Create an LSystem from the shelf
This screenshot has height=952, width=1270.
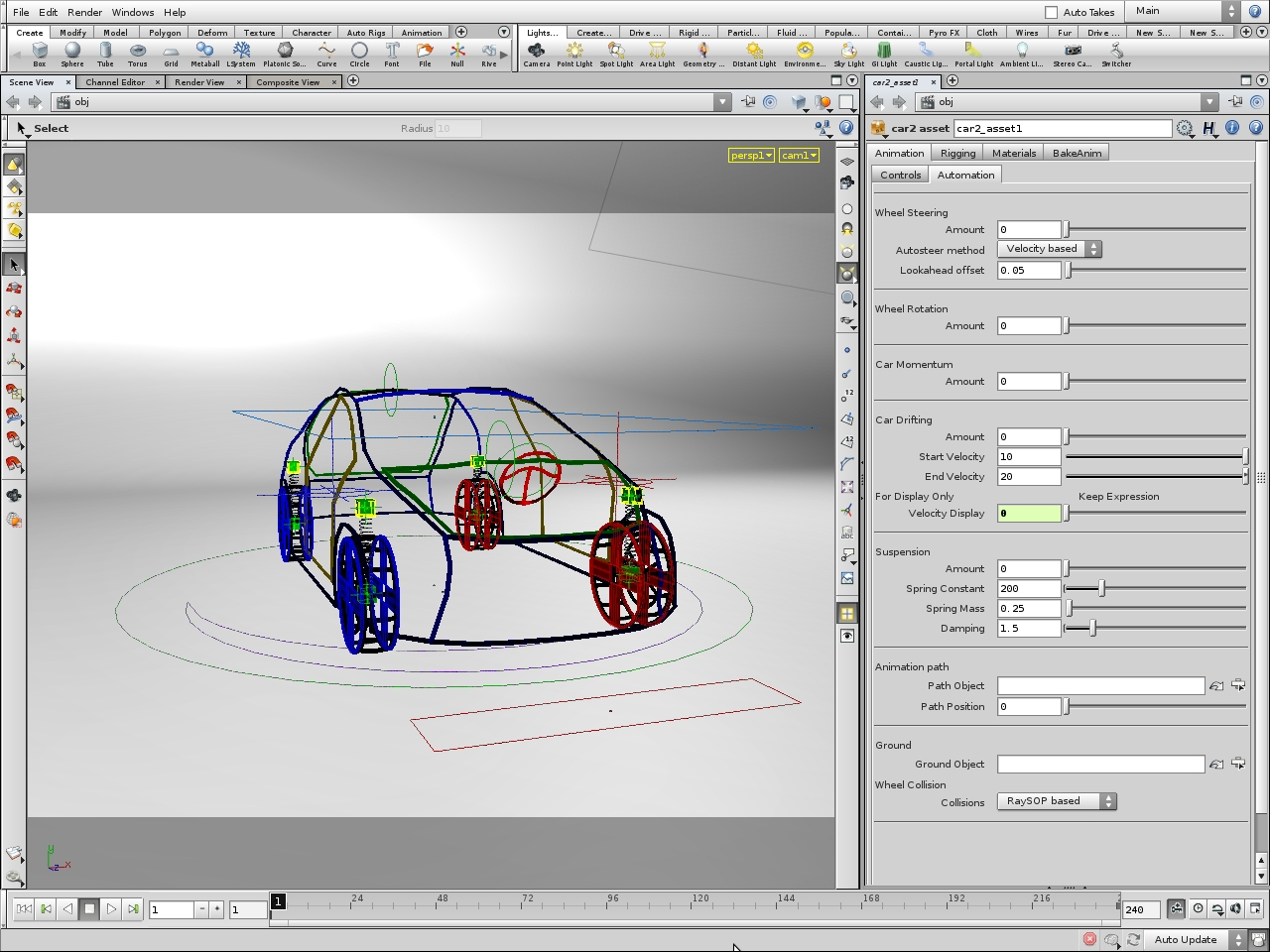coord(241,50)
